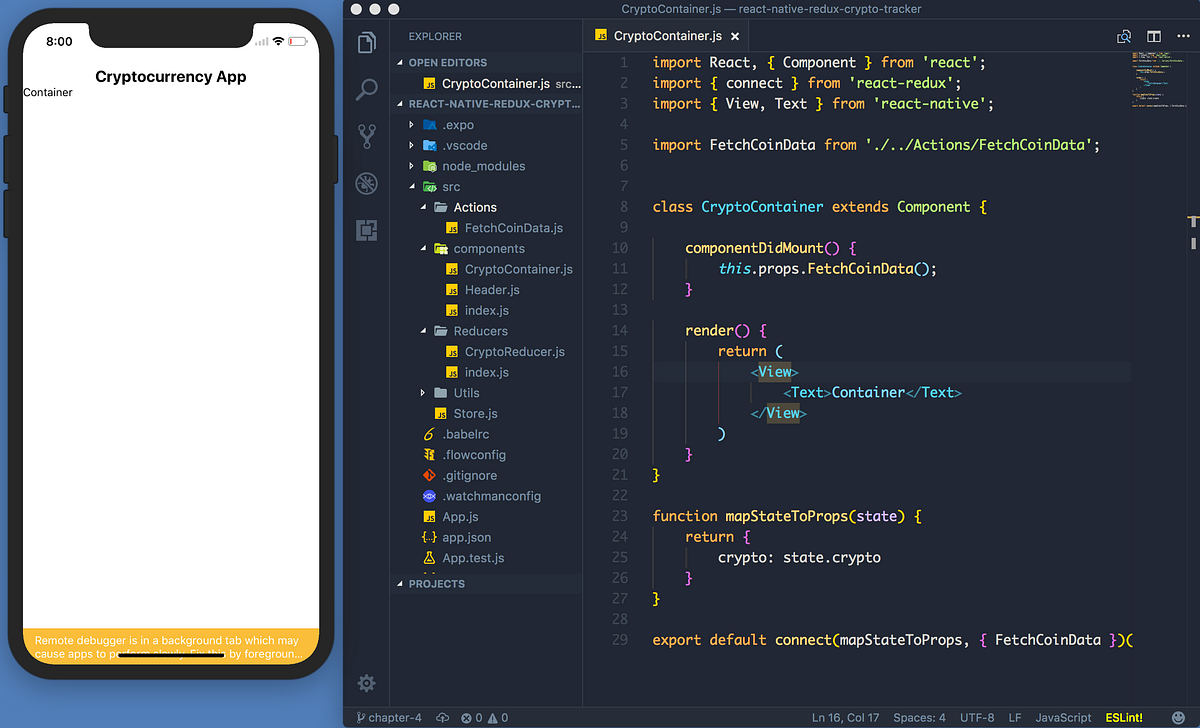Split the editor using the split icon

[1153, 36]
